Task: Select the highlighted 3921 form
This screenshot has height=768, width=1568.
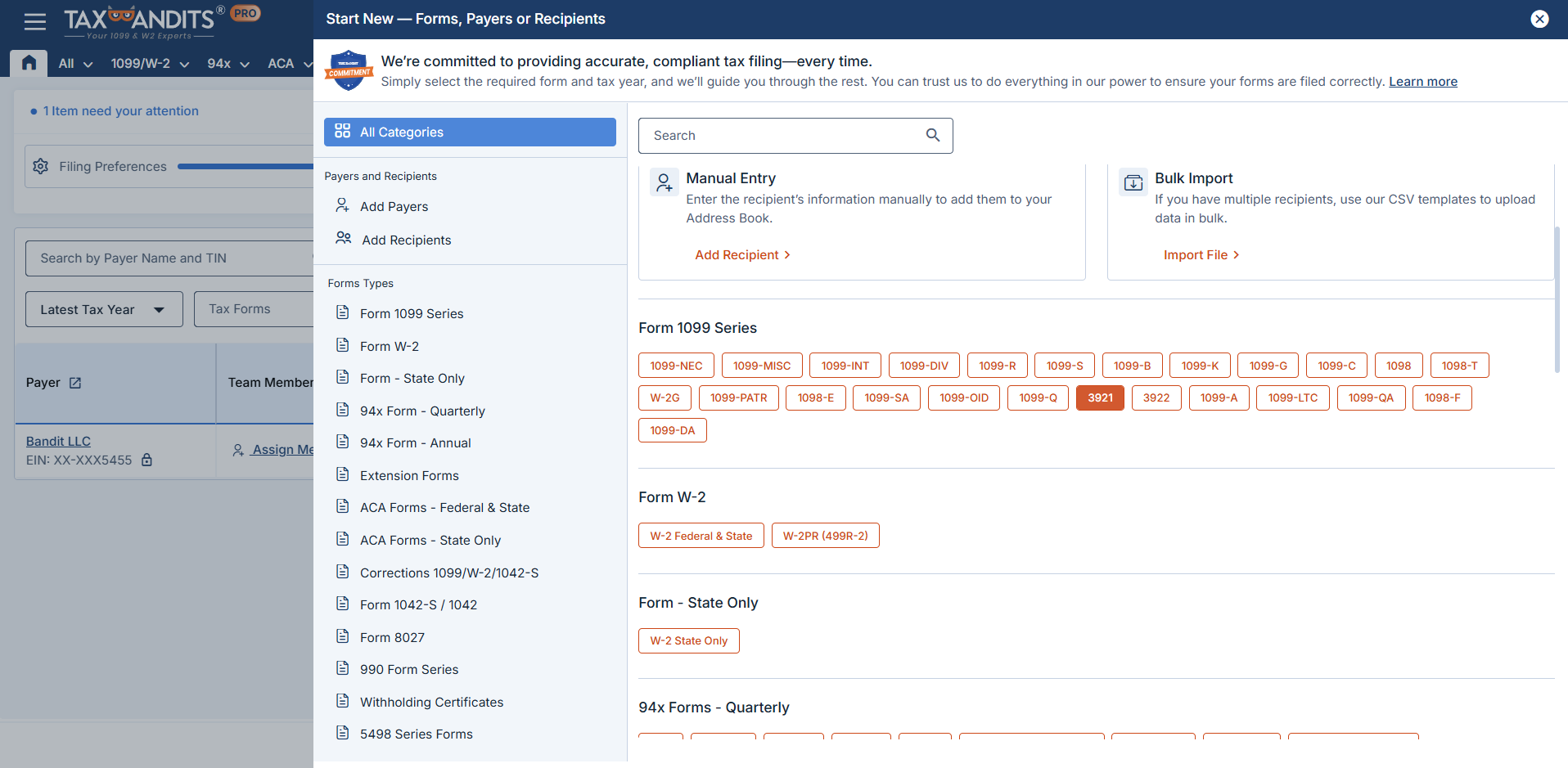Action: [1099, 397]
